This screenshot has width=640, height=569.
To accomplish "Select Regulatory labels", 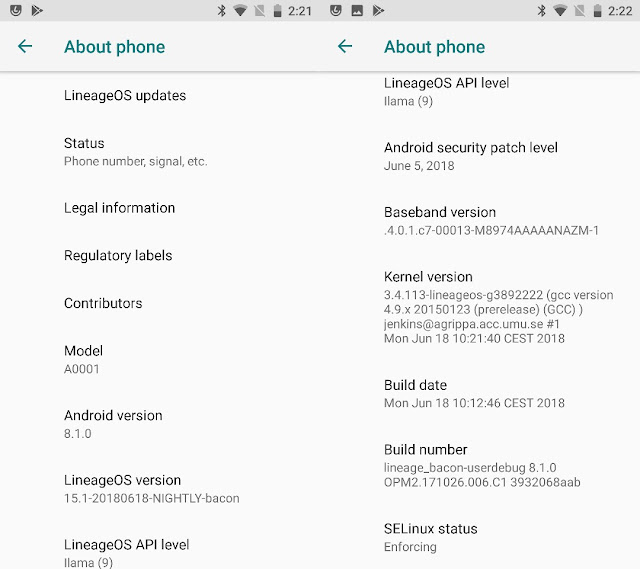I will click(160, 256).
